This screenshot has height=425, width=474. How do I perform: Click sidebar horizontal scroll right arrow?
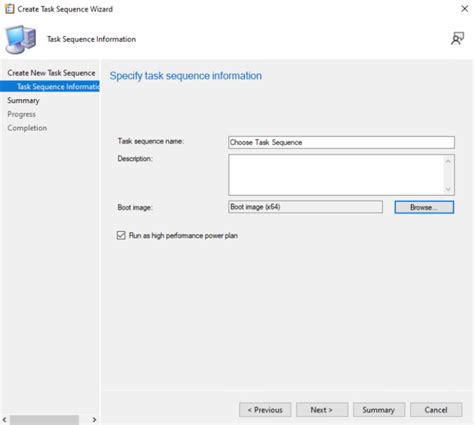[94, 420]
